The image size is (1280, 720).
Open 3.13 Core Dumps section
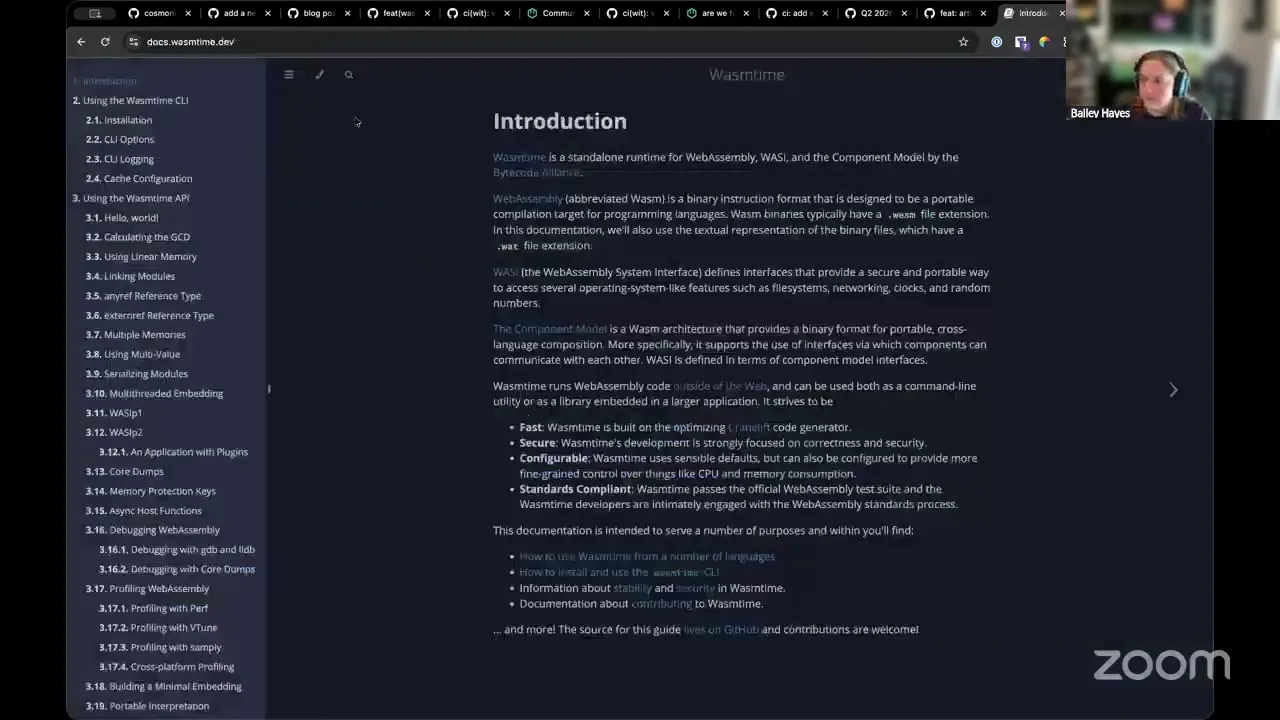(x=125, y=471)
